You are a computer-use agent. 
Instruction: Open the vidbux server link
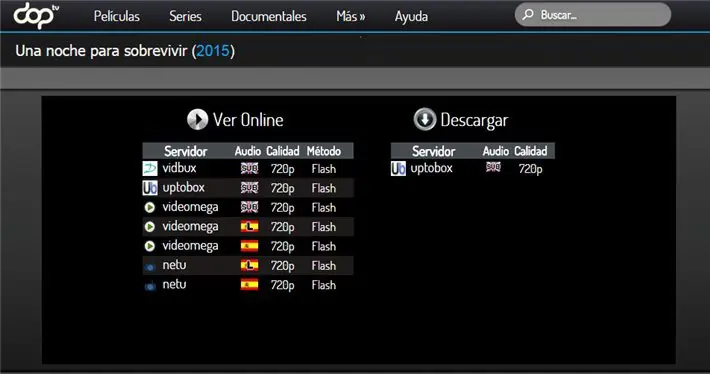tap(179, 168)
